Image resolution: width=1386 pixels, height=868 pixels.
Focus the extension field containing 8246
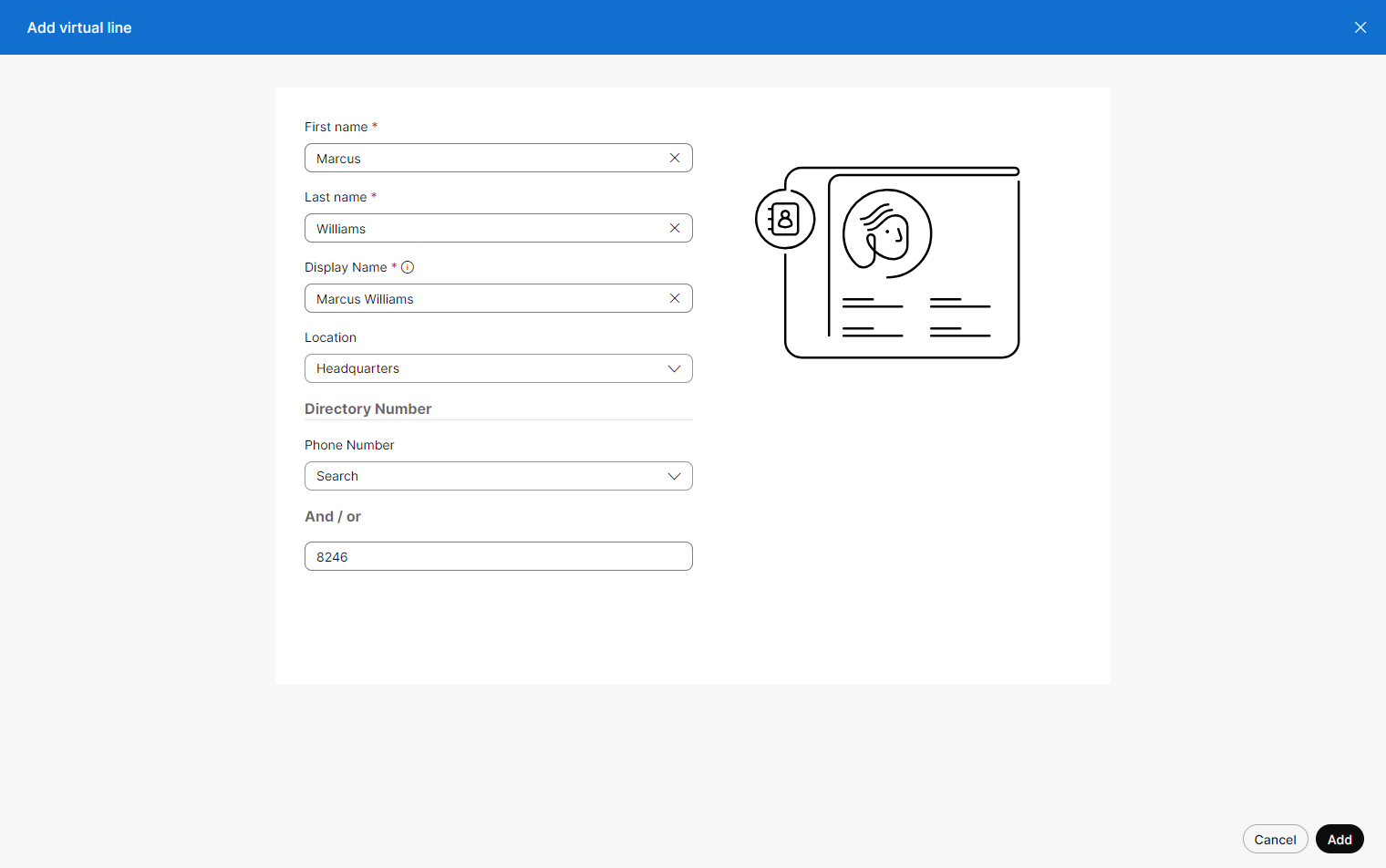click(x=499, y=556)
